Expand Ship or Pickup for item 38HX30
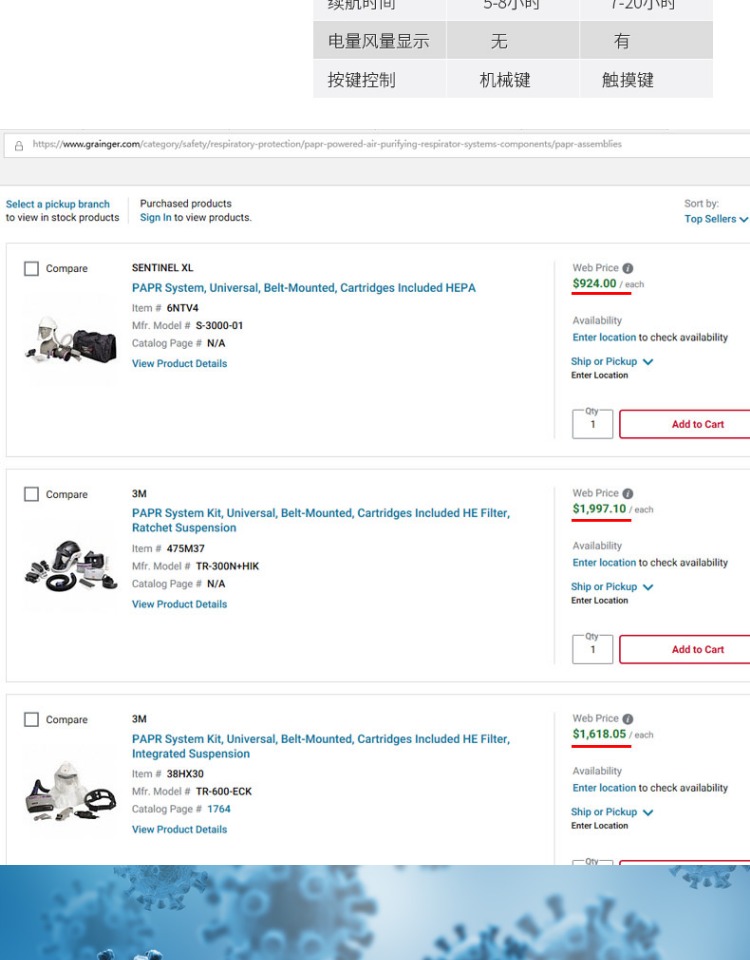The image size is (750, 960). [612, 812]
